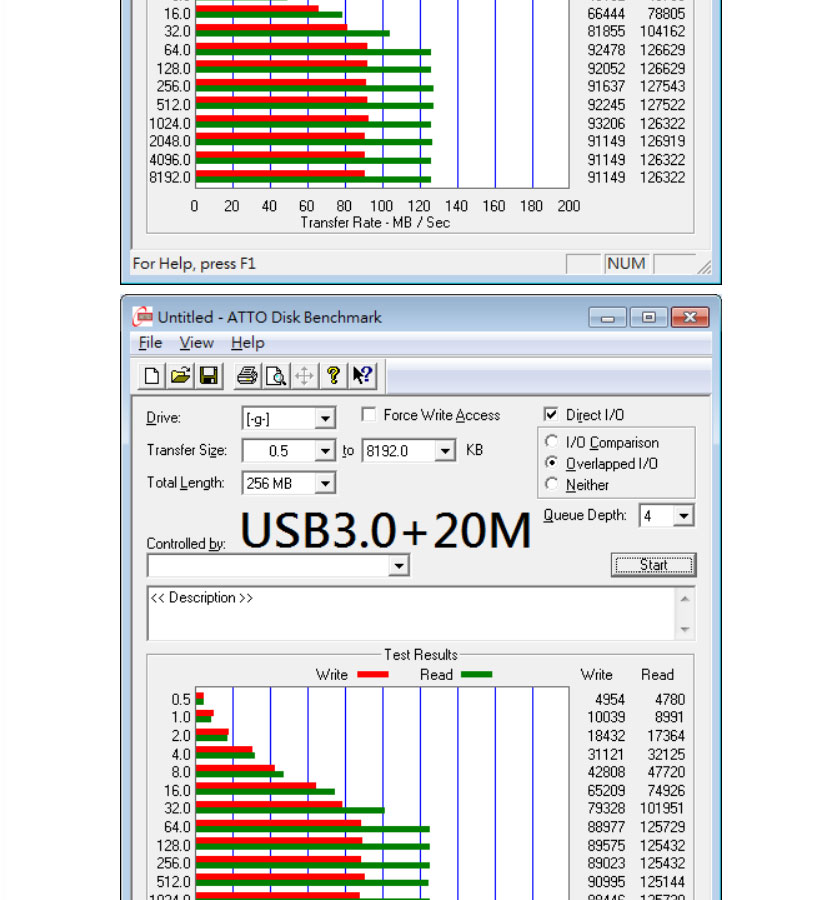The height and width of the screenshot is (900, 835).
Task: Open an existing benchmark file
Action: click(181, 376)
